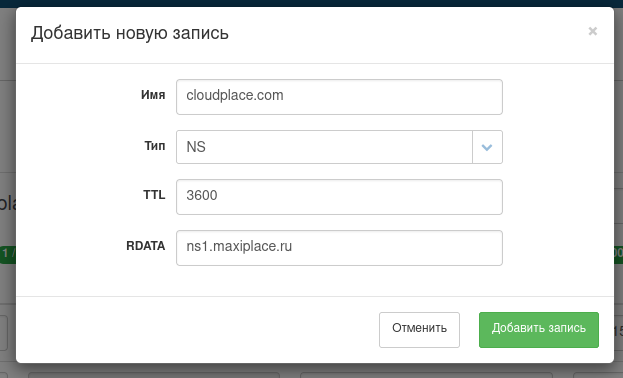Focus the TTL field showing 3600
Image resolution: width=623 pixels, height=378 pixels.
[339, 197]
